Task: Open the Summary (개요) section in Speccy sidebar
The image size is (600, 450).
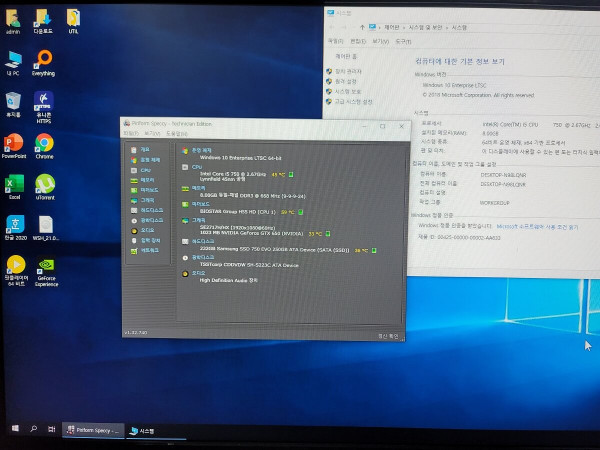Action: tap(140, 150)
